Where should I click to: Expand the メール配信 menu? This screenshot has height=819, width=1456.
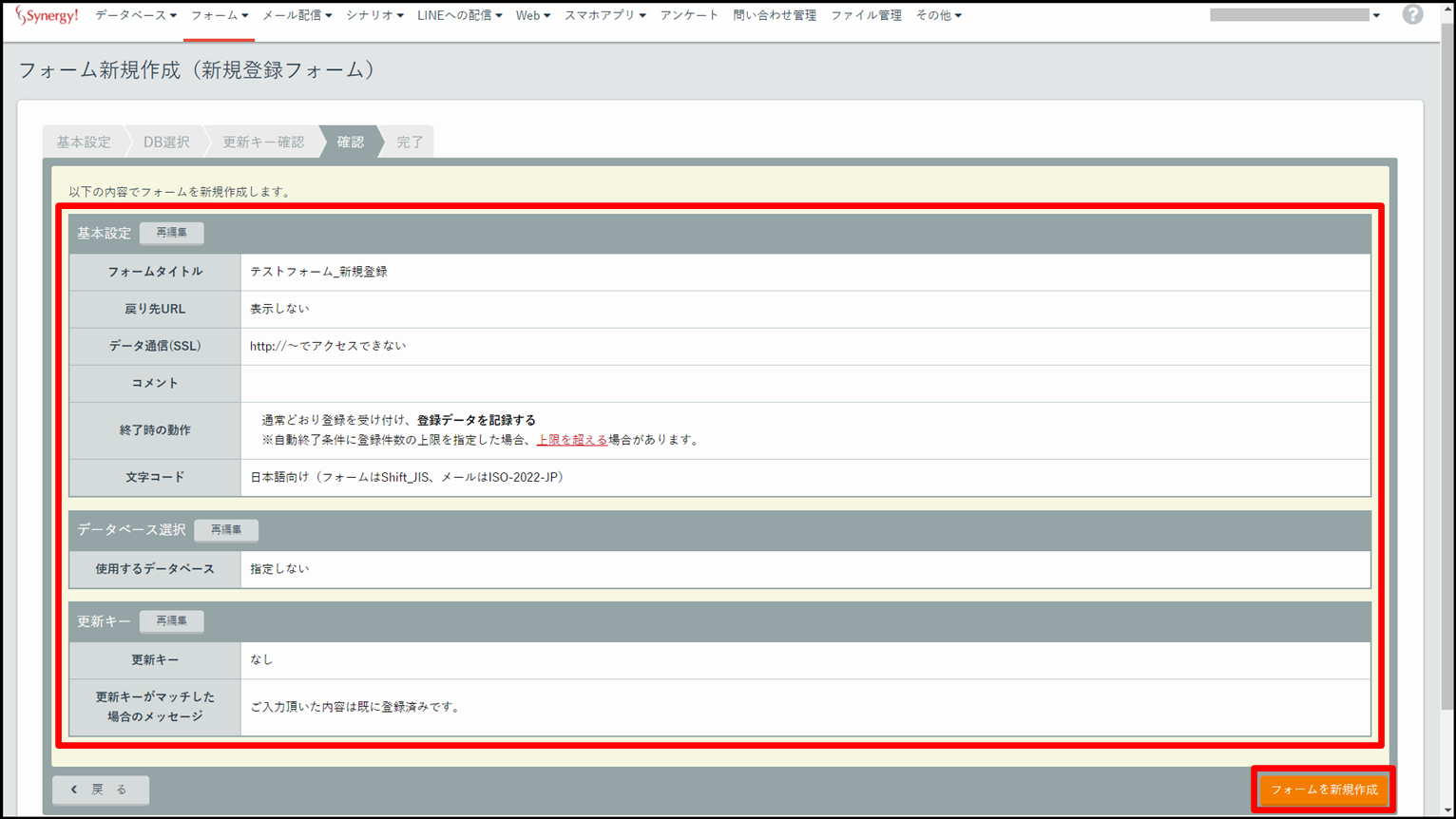(297, 15)
